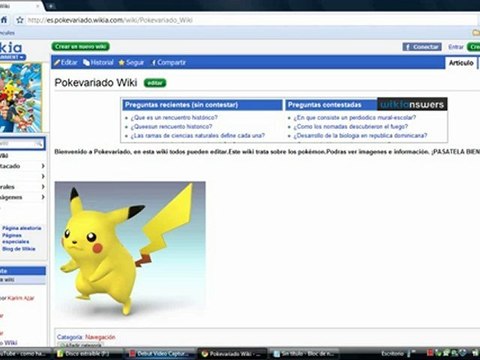Click the Facebook 'Conectar' button
480x360 pixels.
click(x=422, y=47)
